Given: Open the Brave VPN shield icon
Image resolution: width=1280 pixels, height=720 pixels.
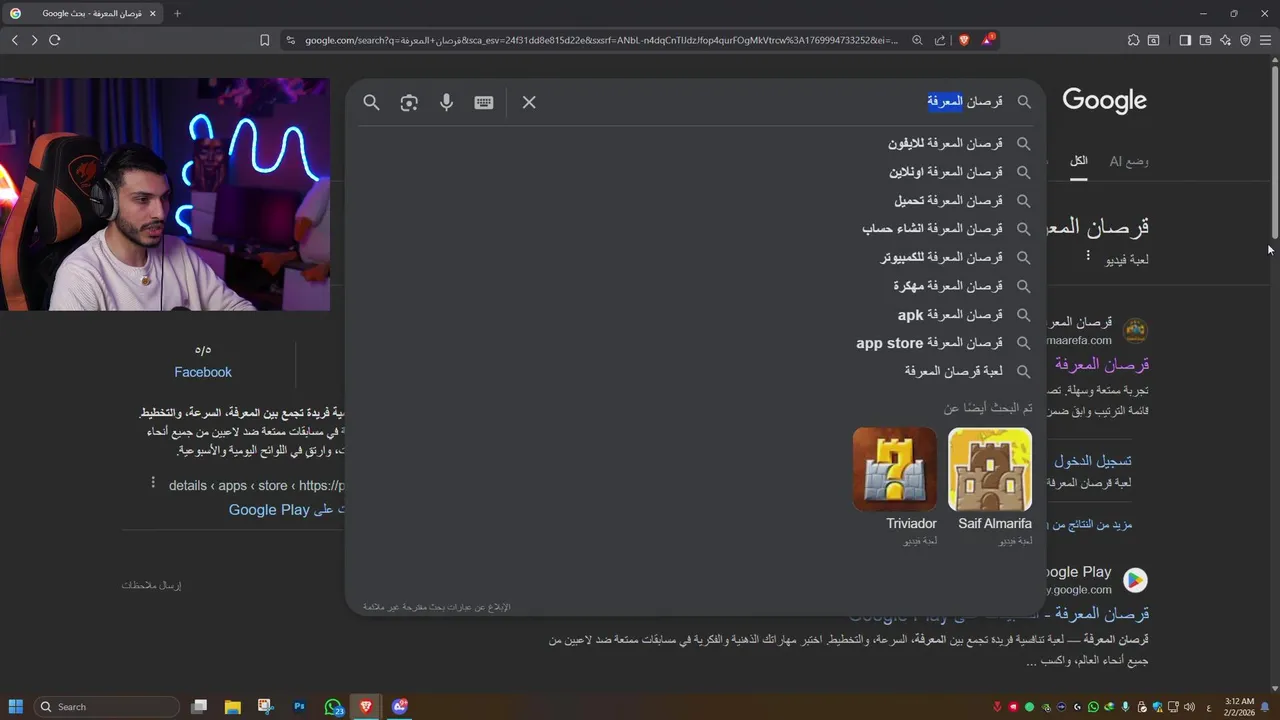Looking at the screenshot, I should tap(1245, 40).
